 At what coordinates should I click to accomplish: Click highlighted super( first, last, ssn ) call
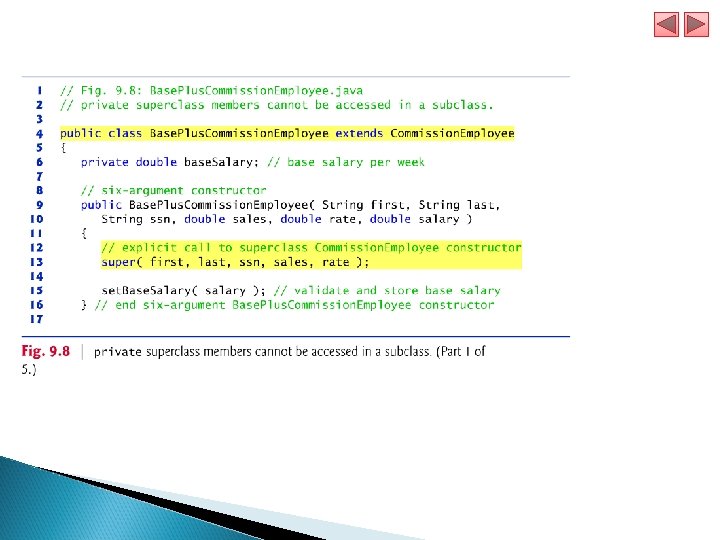tap(235, 262)
